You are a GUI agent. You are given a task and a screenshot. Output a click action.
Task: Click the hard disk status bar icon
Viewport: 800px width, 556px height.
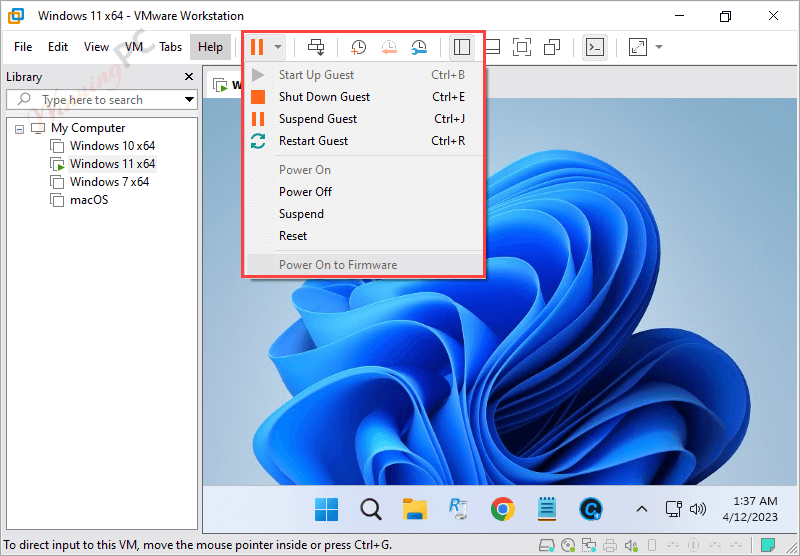tap(547, 546)
